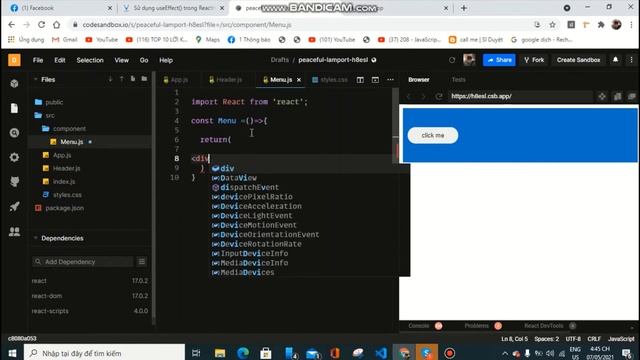Screen dimensions: 640x360
Task: Click the Add Dependency input field
Action: [x=83, y=262]
